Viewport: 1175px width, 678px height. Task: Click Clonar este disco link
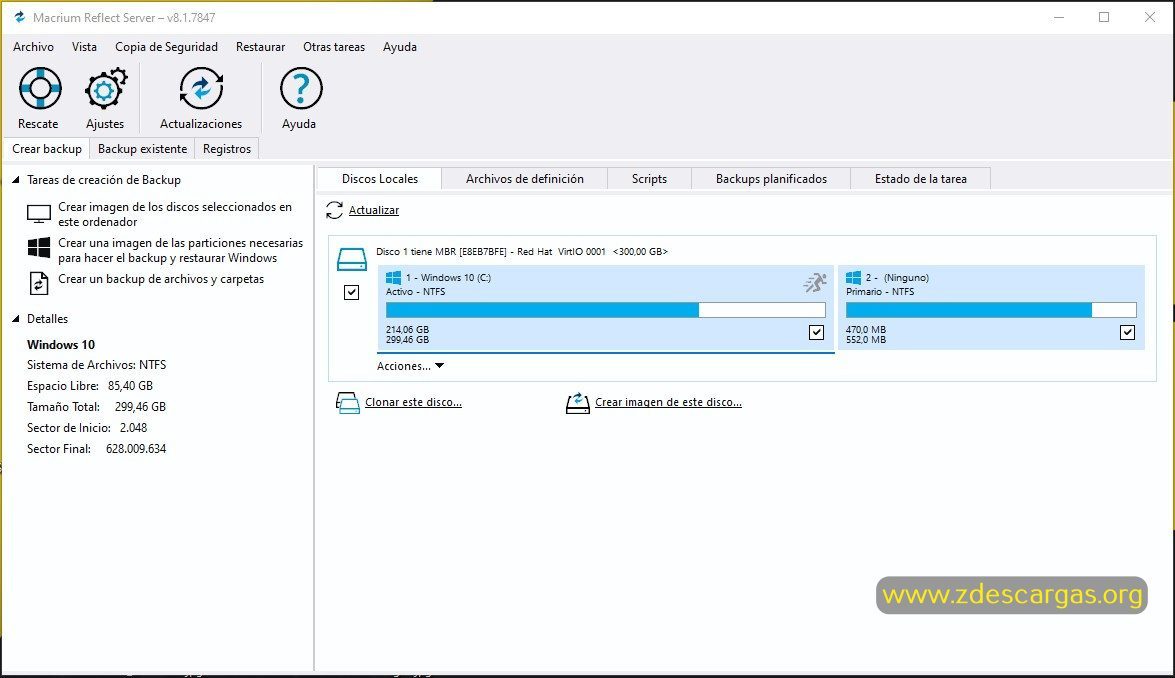(414, 402)
